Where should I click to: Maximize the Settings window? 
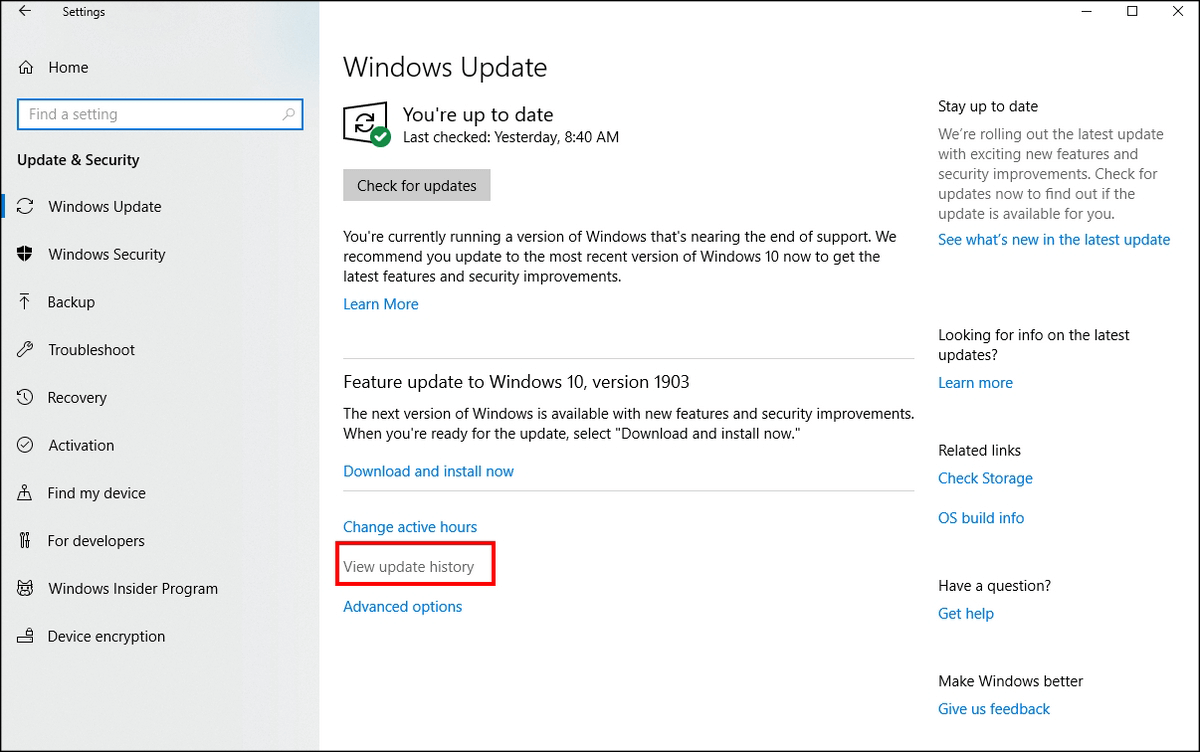click(1132, 12)
